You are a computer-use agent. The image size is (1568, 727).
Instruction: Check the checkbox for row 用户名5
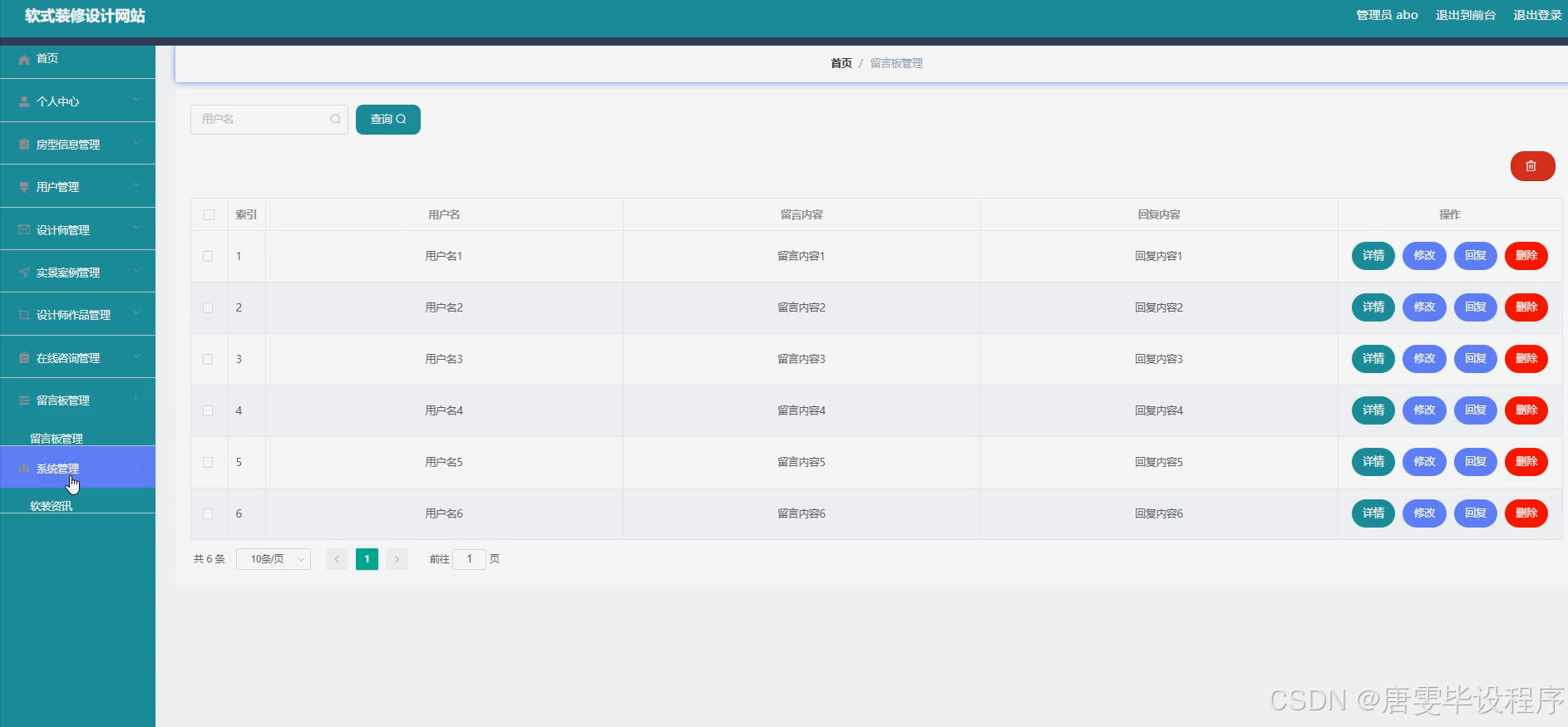[208, 462]
